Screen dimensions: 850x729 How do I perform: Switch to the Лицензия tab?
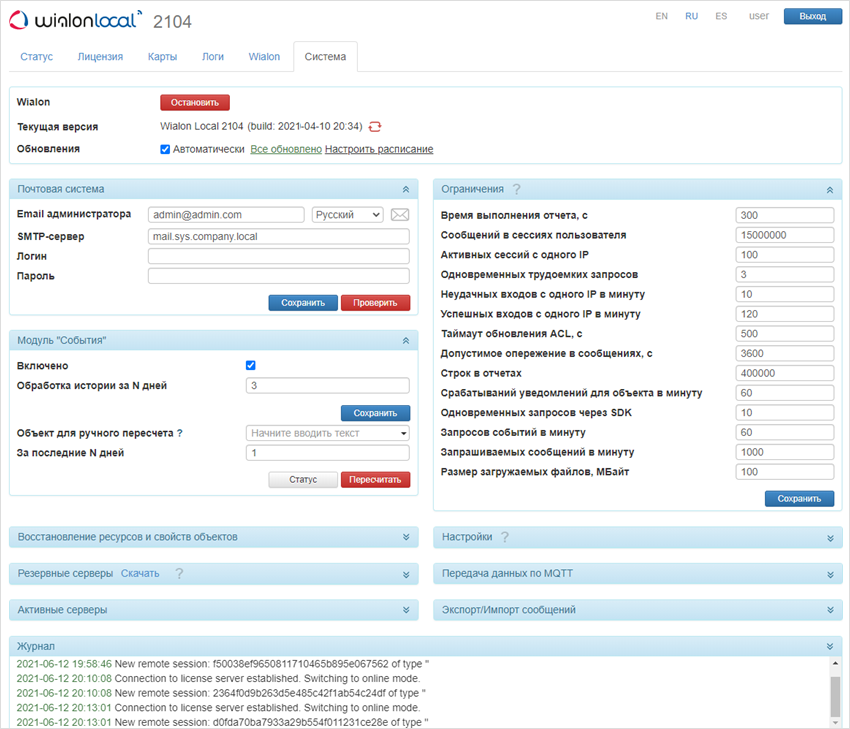pos(100,57)
